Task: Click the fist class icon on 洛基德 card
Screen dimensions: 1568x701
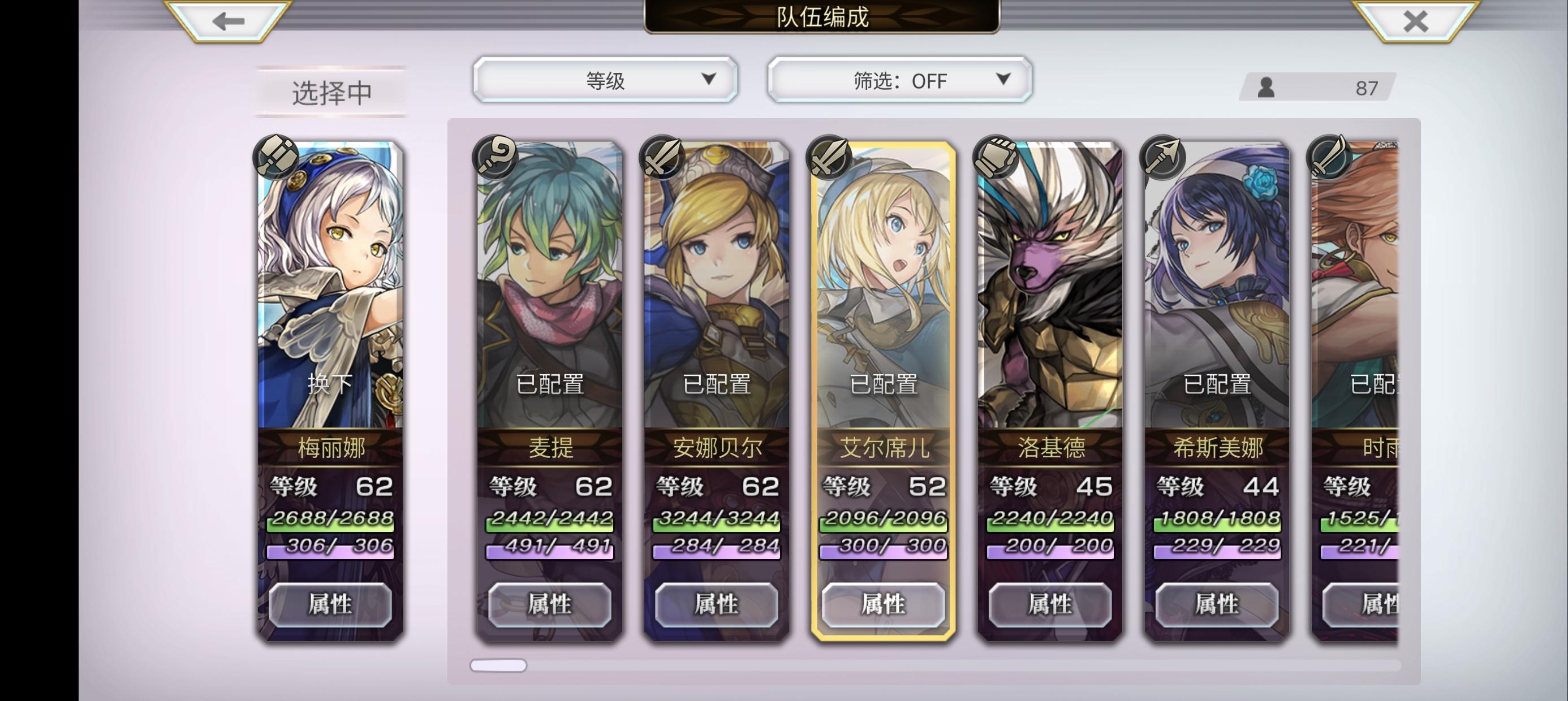Action: pyautogui.click(x=995, y=157)
